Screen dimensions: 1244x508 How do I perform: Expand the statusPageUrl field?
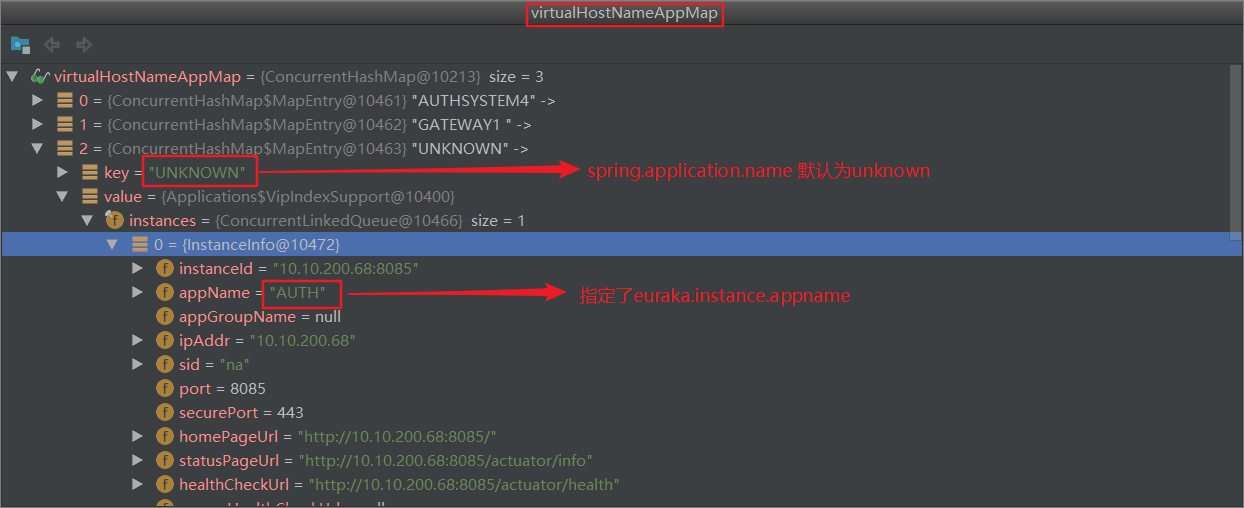pyautogui.click(x=138, y=461)
